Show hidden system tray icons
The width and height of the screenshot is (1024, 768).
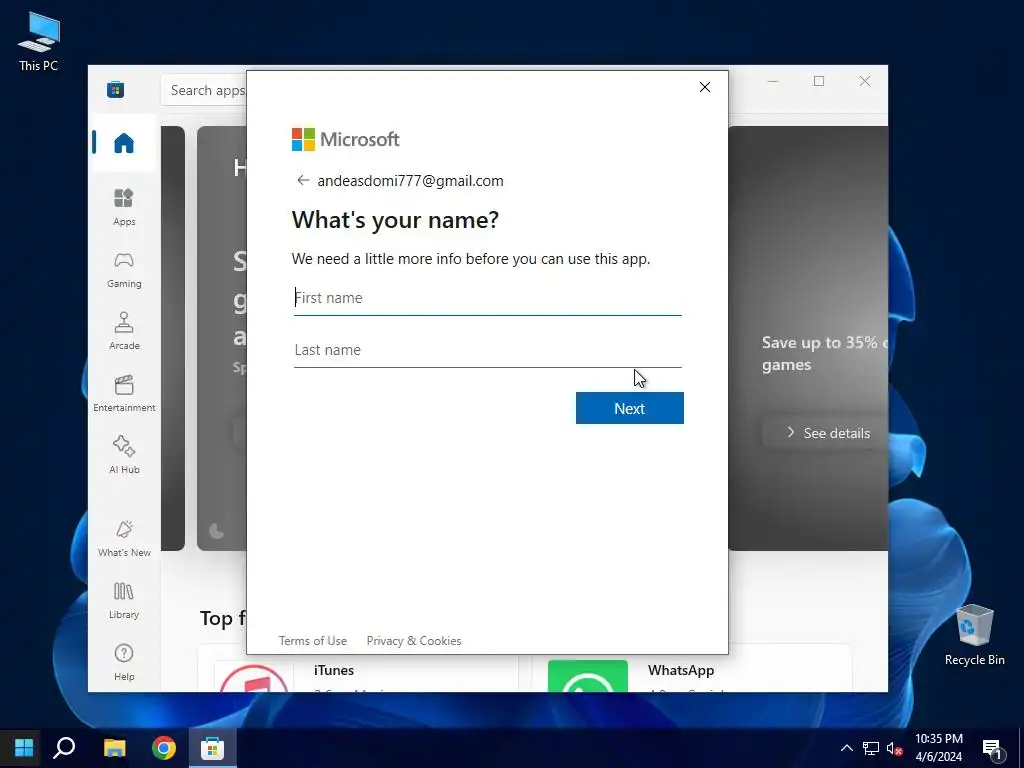click(846, 748)
